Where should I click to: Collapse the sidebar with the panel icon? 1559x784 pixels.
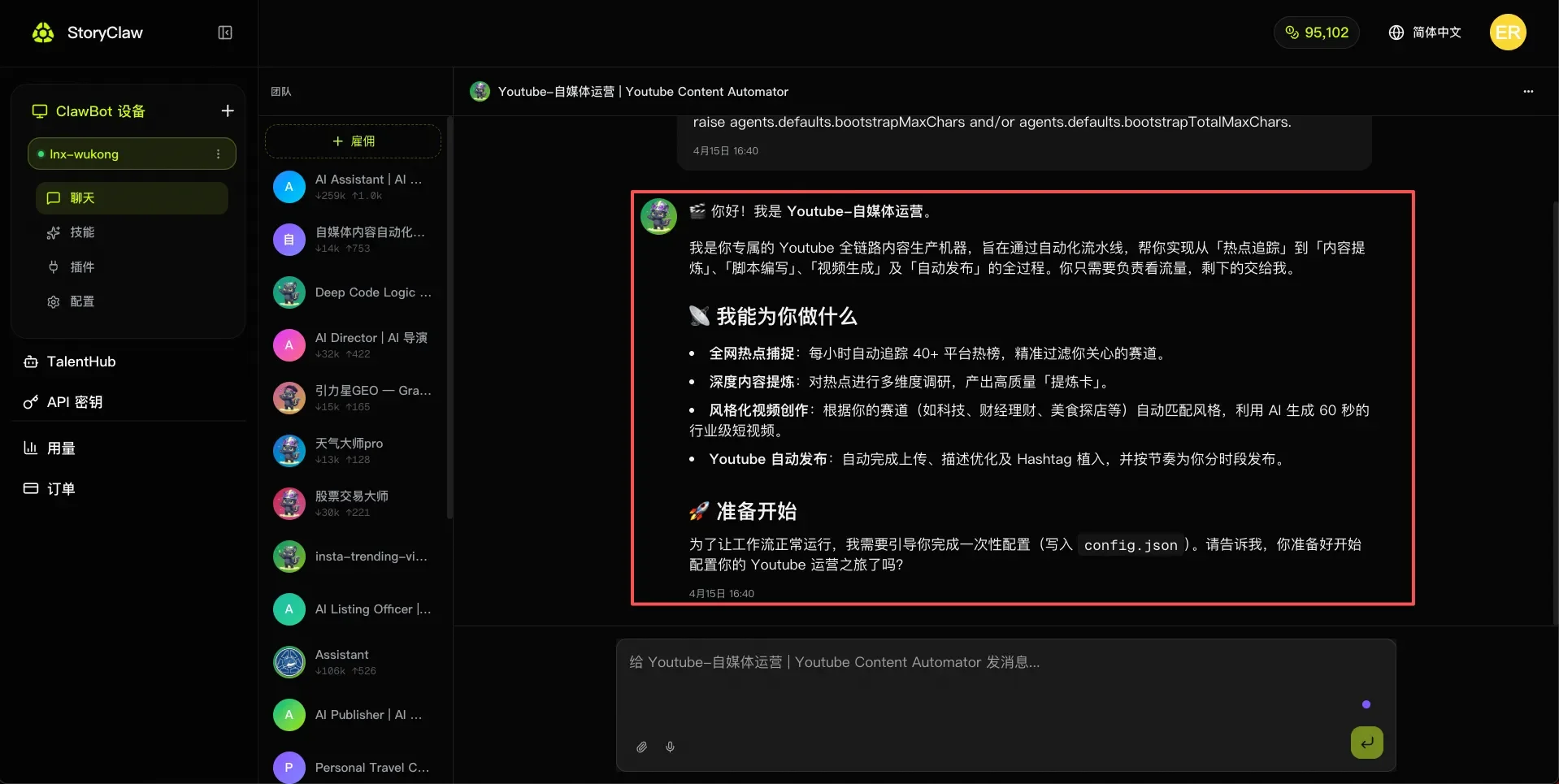coord(225,32)
